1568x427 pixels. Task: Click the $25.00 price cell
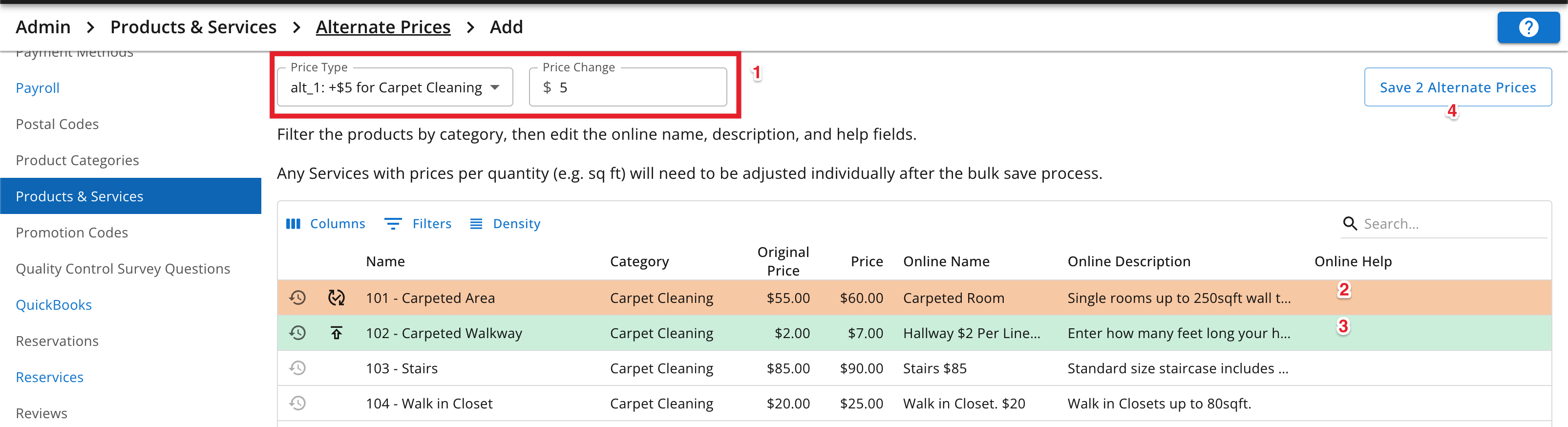click(861, 403)
